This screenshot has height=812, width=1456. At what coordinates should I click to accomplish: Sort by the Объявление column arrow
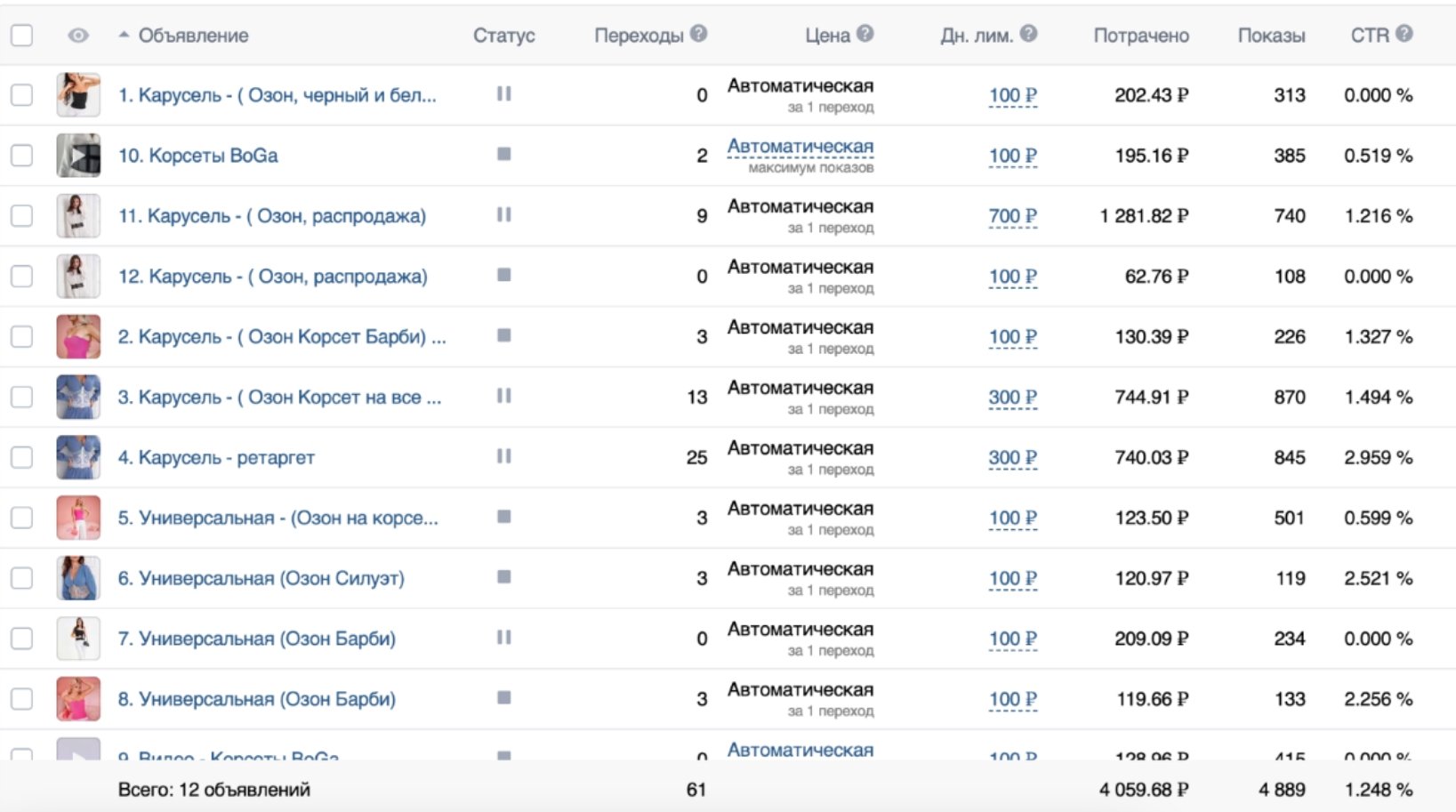[x=124, y=36]
